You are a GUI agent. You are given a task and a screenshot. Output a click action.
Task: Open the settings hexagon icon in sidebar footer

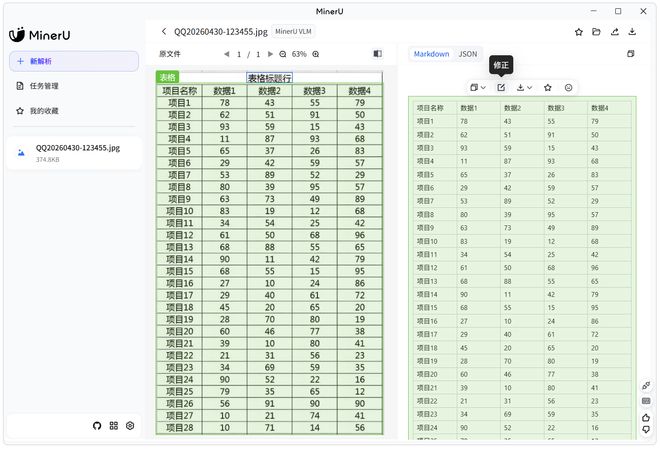[x=130, y=426]
